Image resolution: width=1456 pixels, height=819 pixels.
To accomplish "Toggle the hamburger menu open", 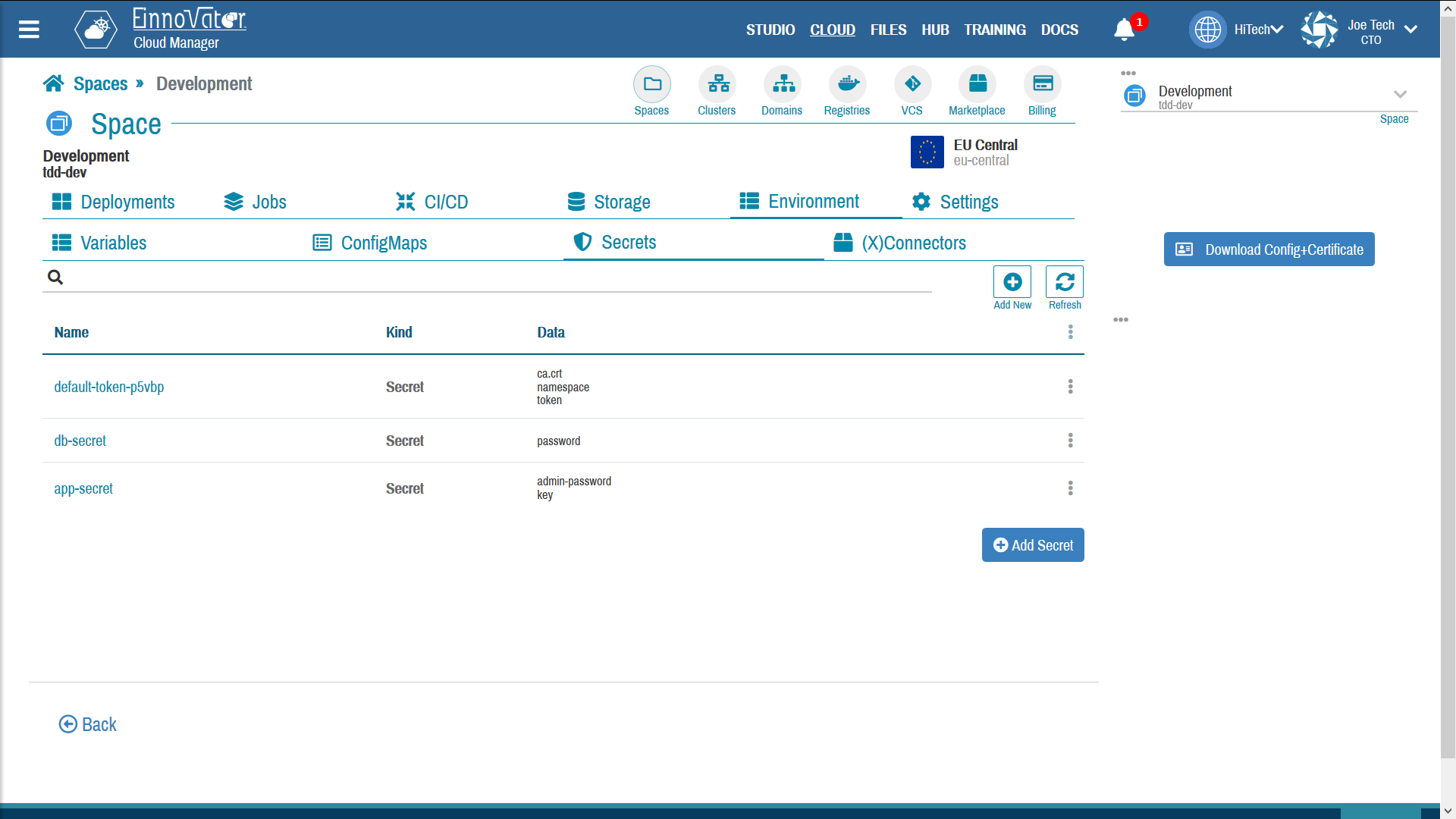I will pyautogui.click(x=29, y=29).
